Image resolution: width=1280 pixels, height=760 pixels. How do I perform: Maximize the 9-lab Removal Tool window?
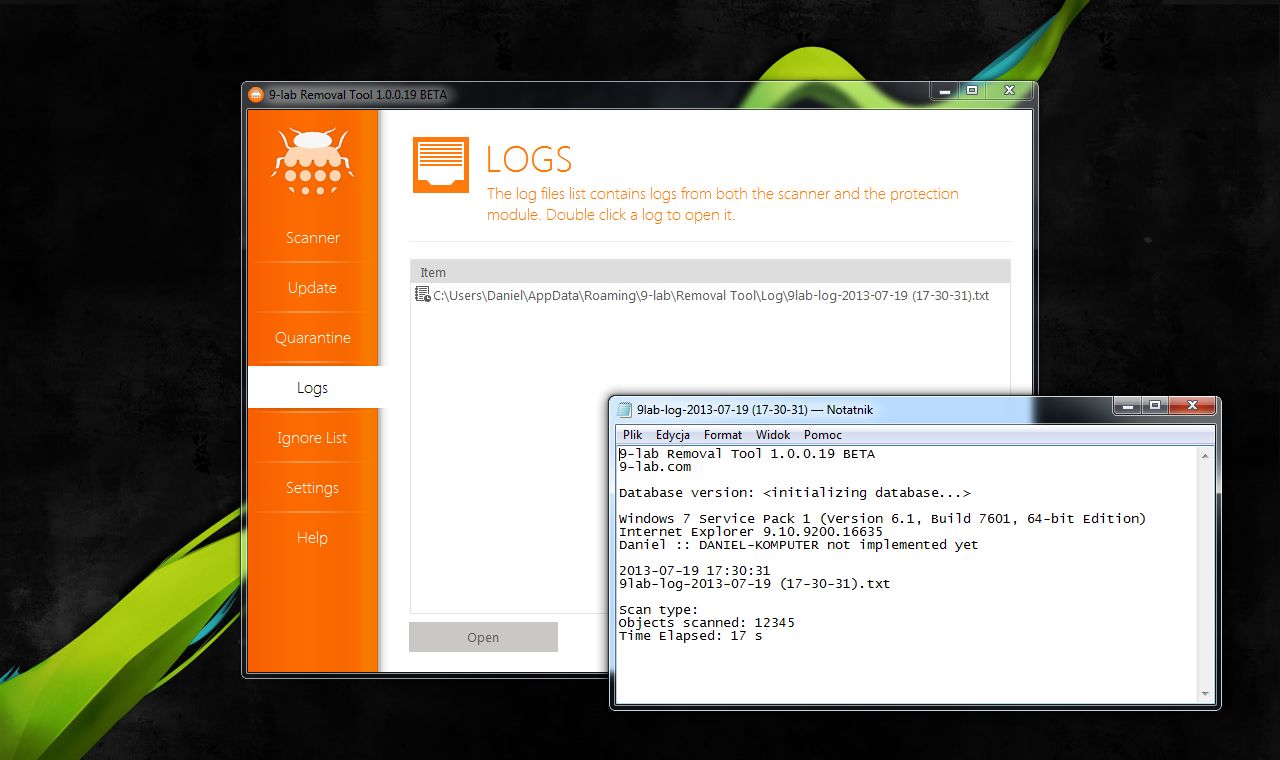971,91
